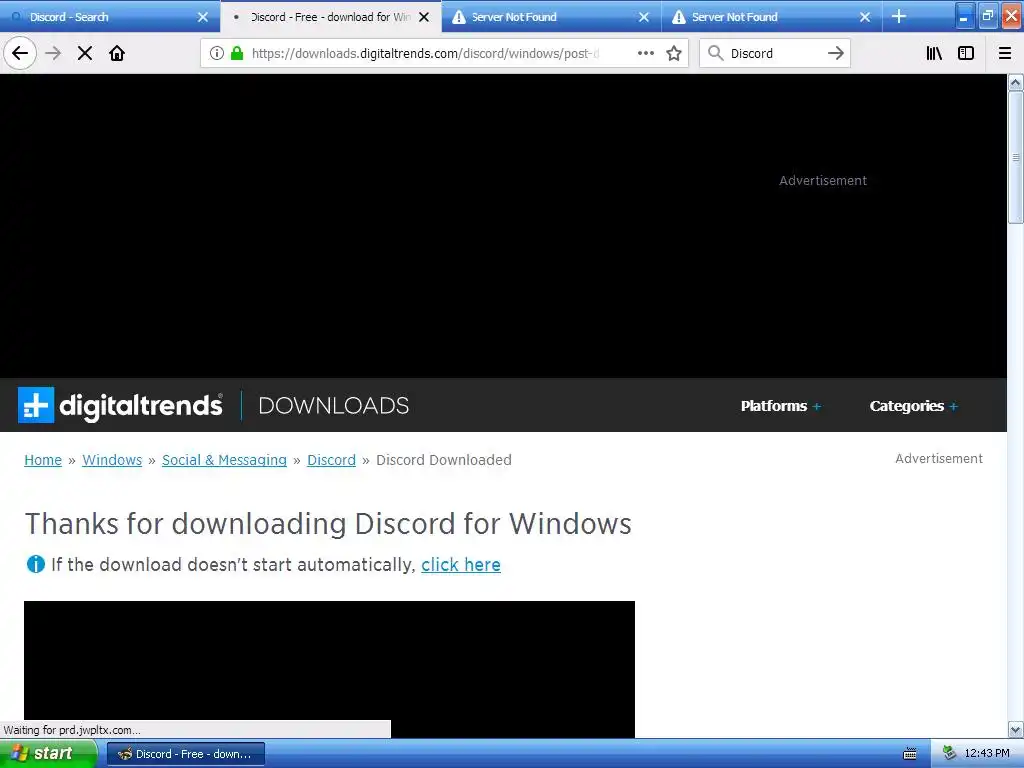Select Discord - Free taskbar window button
This screenshot has width=1024, height=768.
coord(185,754)
